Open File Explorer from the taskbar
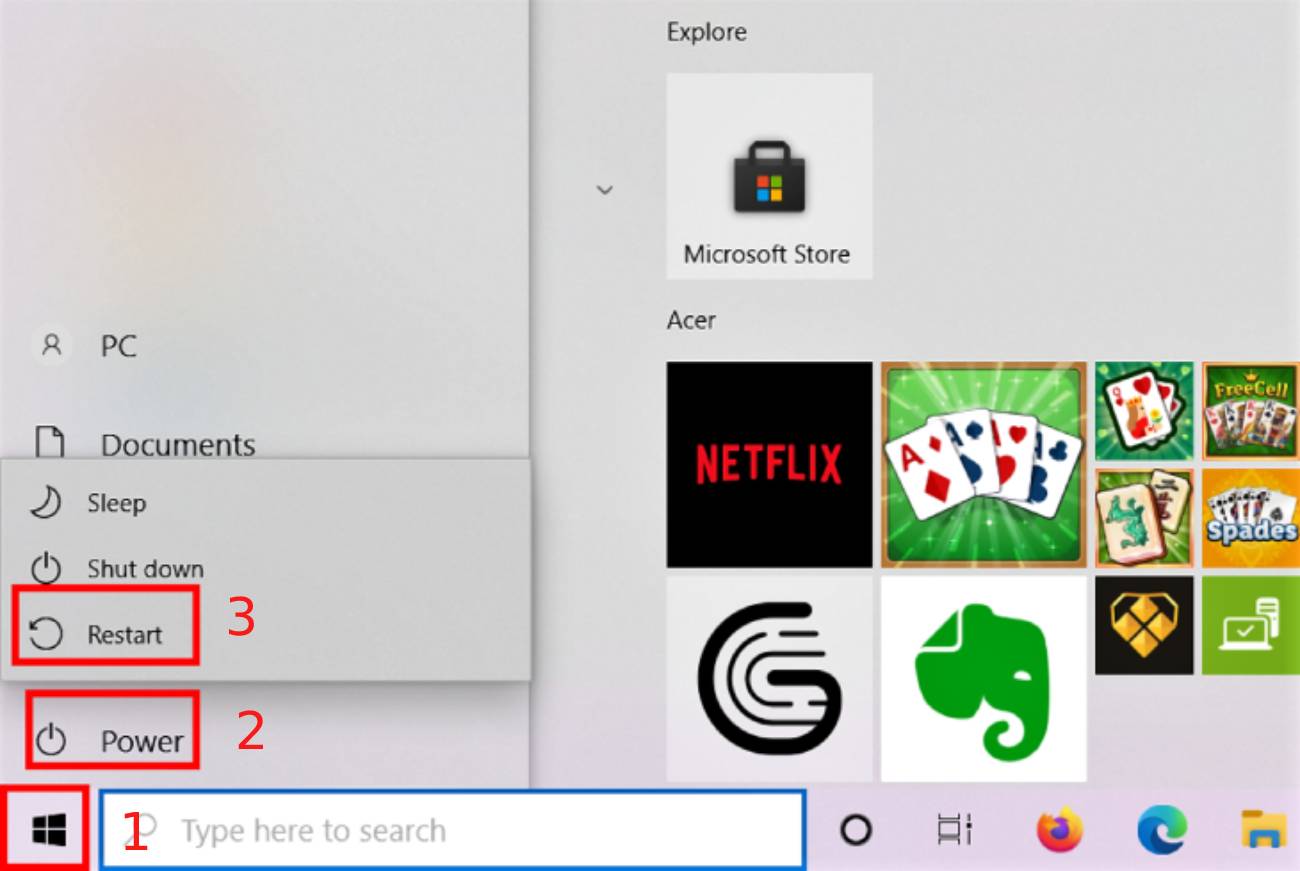 tap(1264, 829)
